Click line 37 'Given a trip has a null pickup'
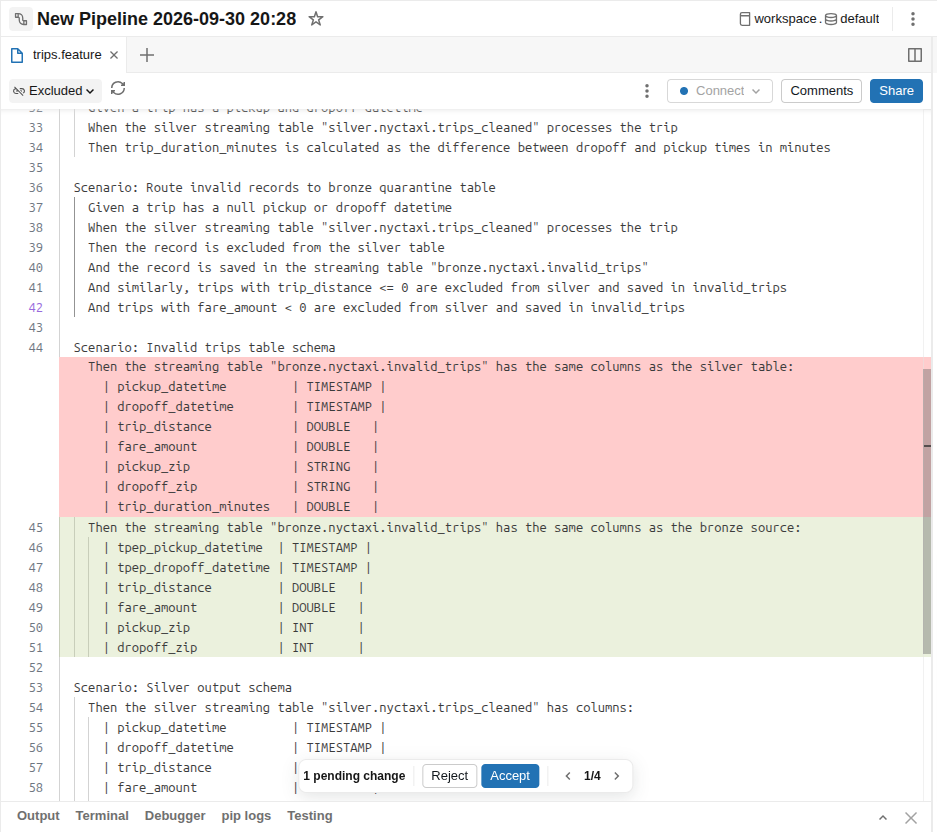 270,208
